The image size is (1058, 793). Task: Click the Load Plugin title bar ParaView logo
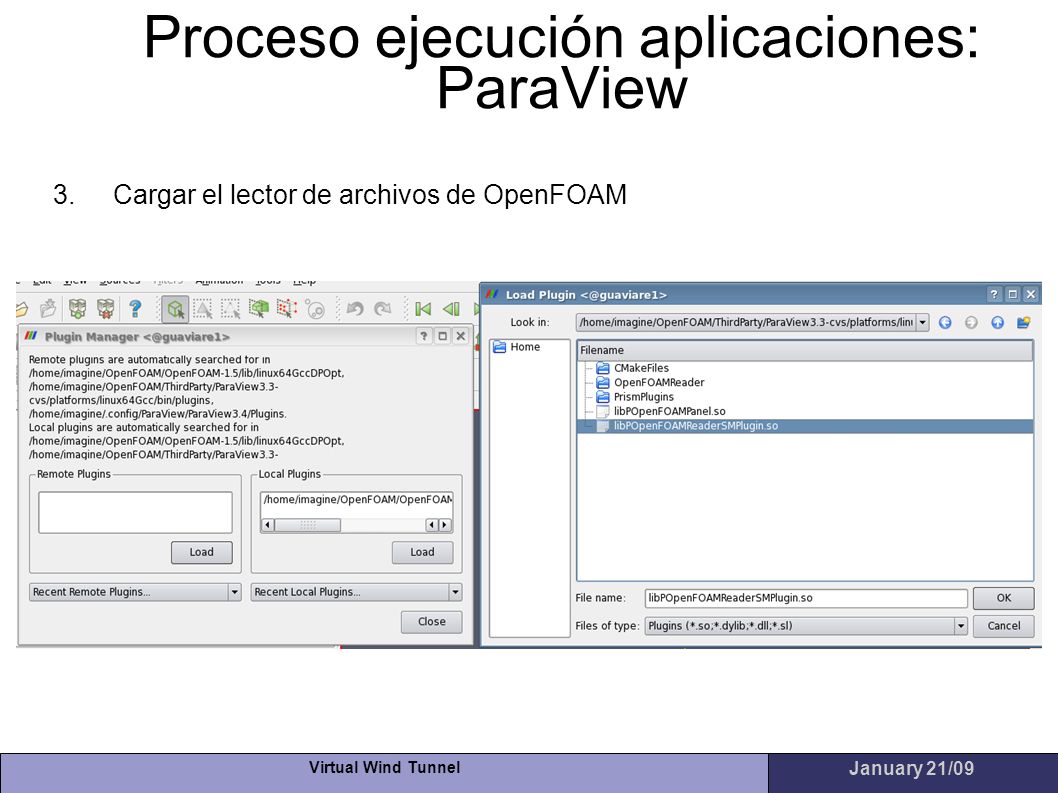(x=493, y=294)
